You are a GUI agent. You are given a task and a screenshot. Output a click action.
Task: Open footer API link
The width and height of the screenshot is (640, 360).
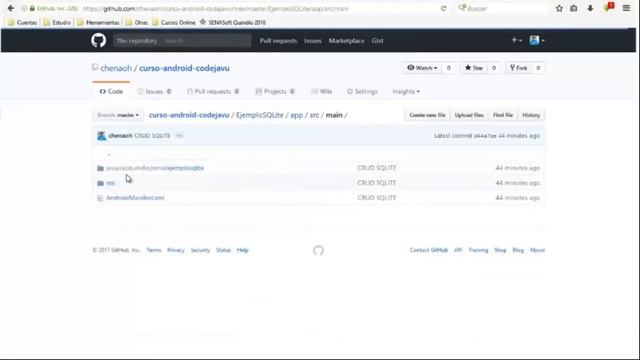point(458,250)
